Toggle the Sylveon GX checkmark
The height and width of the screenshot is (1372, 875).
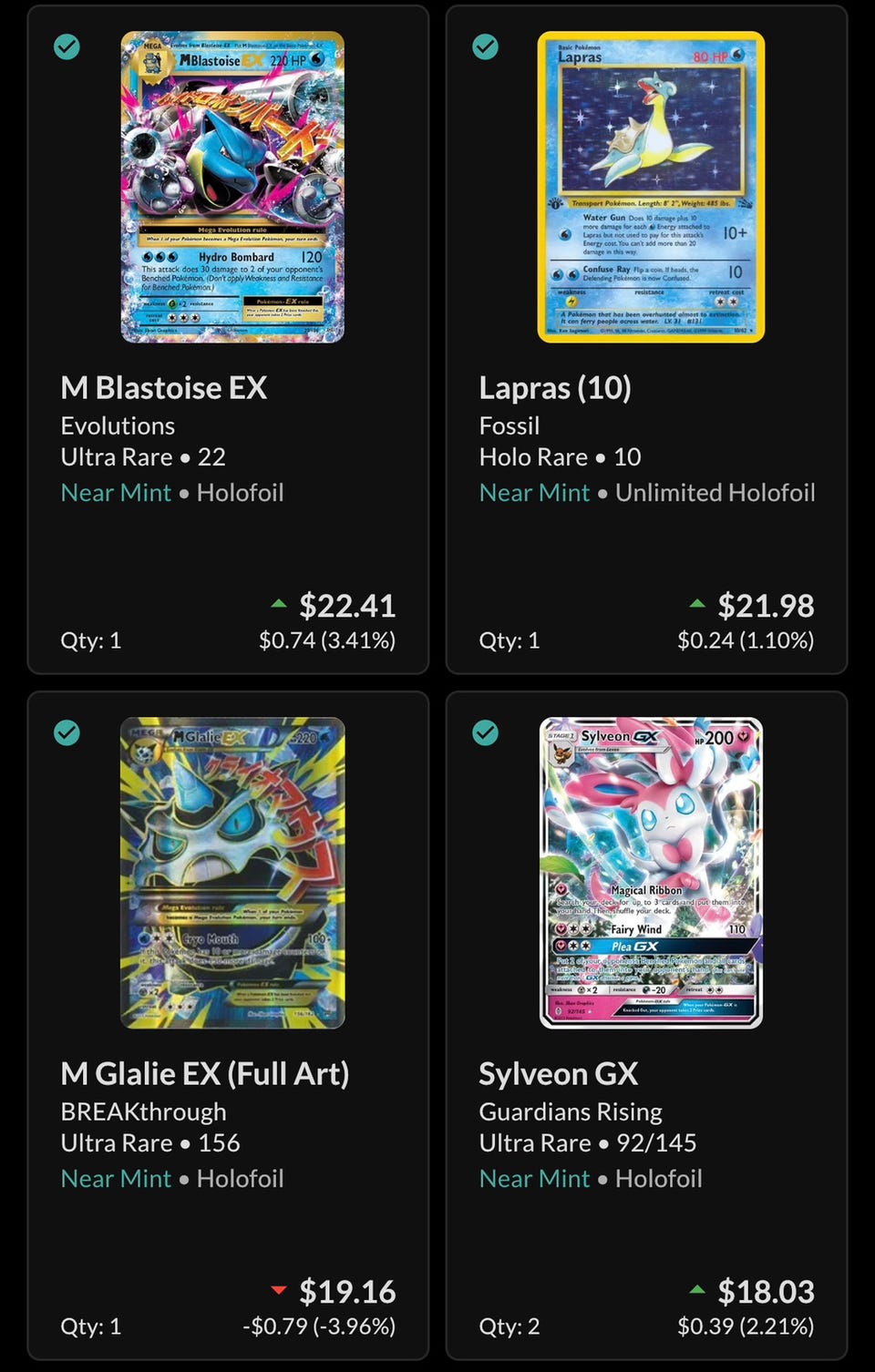click(485, 732)
